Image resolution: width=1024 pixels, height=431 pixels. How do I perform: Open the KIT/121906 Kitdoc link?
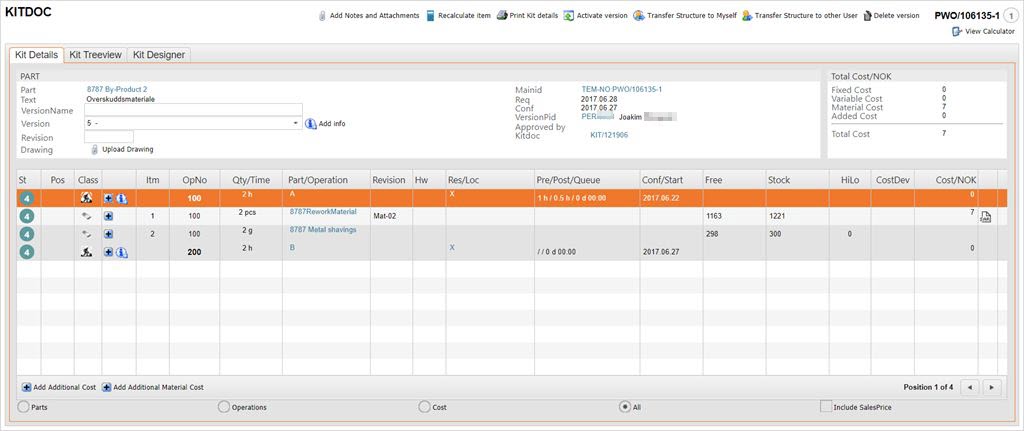point(609,135)
